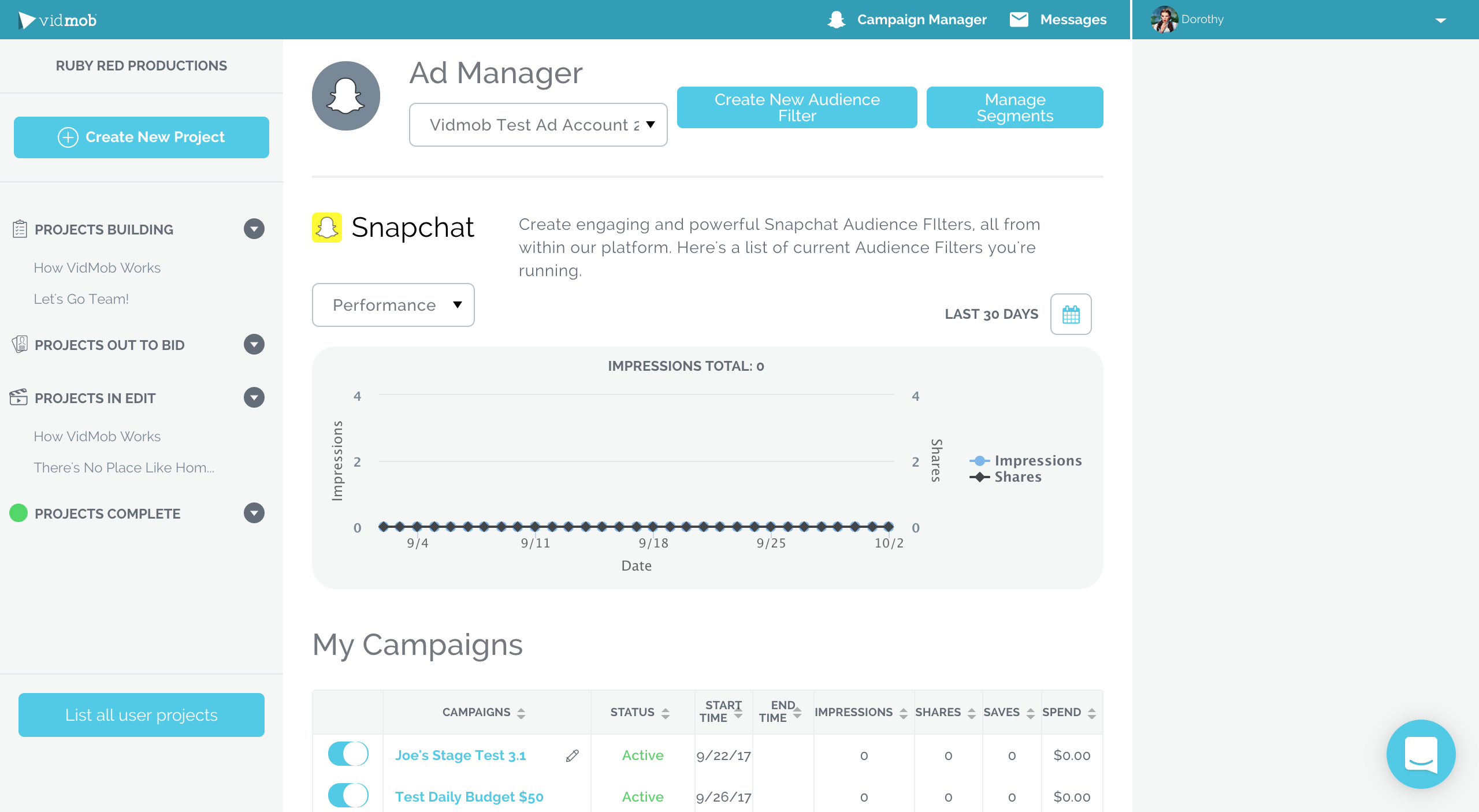Viewport: 1479px width, 812px height.
Task: Click the green Projects Complete dot
Action: (18, 513)
